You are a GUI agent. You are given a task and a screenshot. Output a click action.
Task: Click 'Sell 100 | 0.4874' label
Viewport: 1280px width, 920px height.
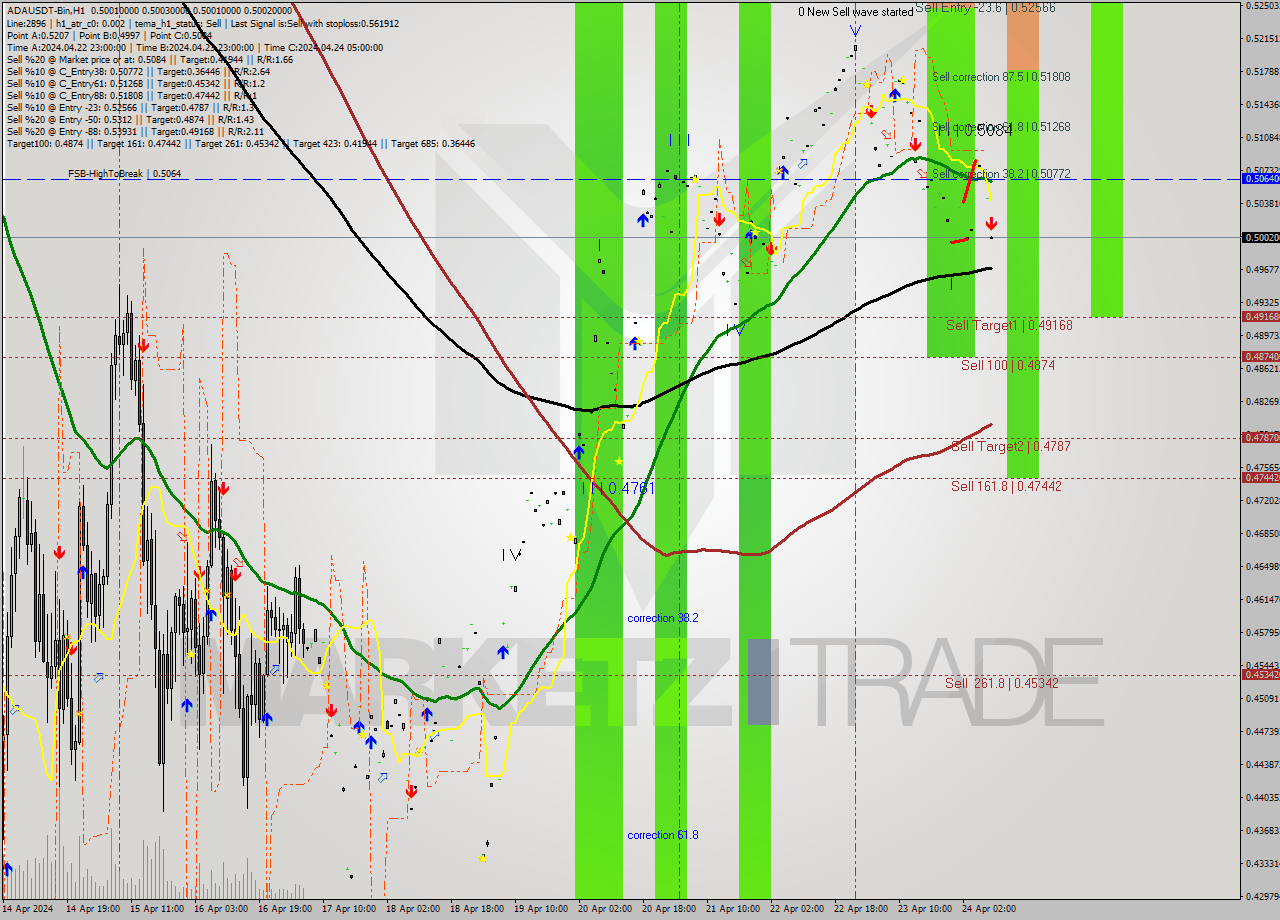[x=1008, y=366]
